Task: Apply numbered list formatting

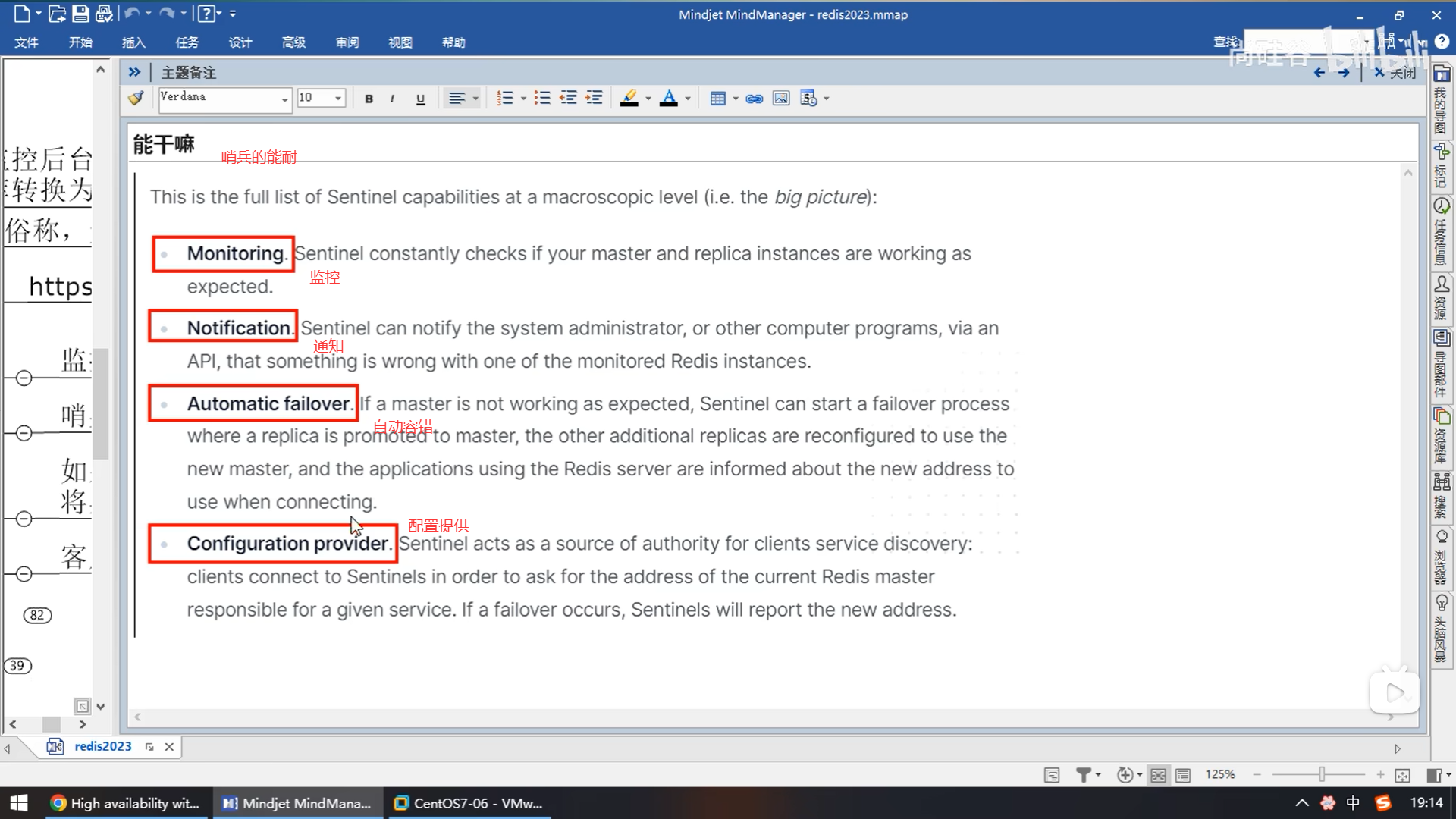Action: [504, 99]
